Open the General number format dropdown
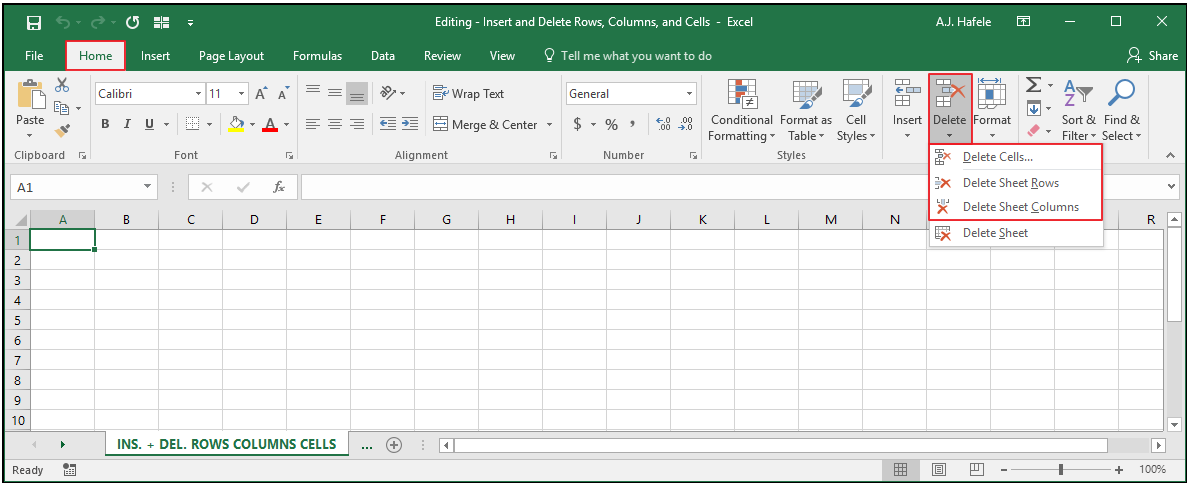1192x485 pixels. (x=690, y=94)
